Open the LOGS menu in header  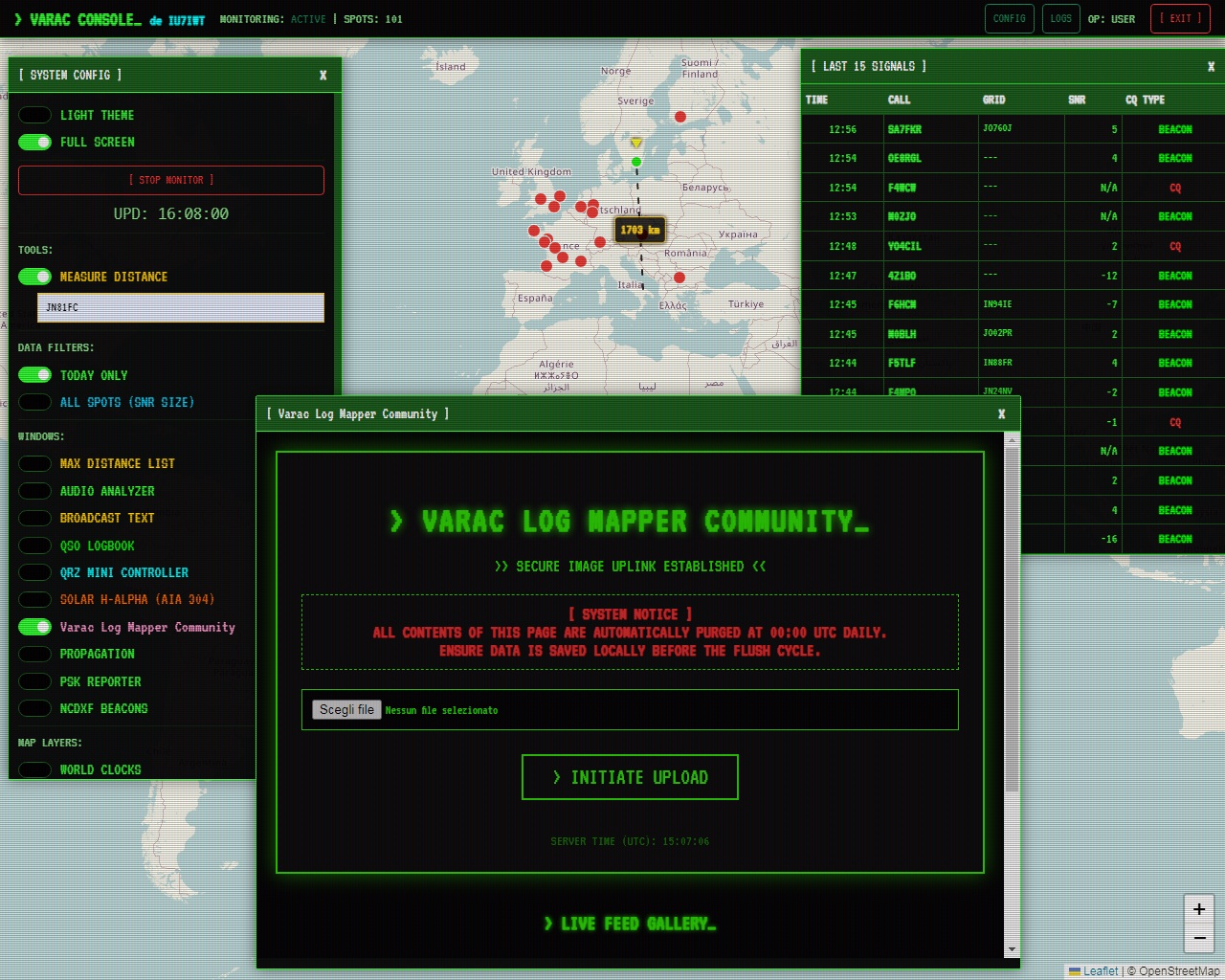[1060, 18]
